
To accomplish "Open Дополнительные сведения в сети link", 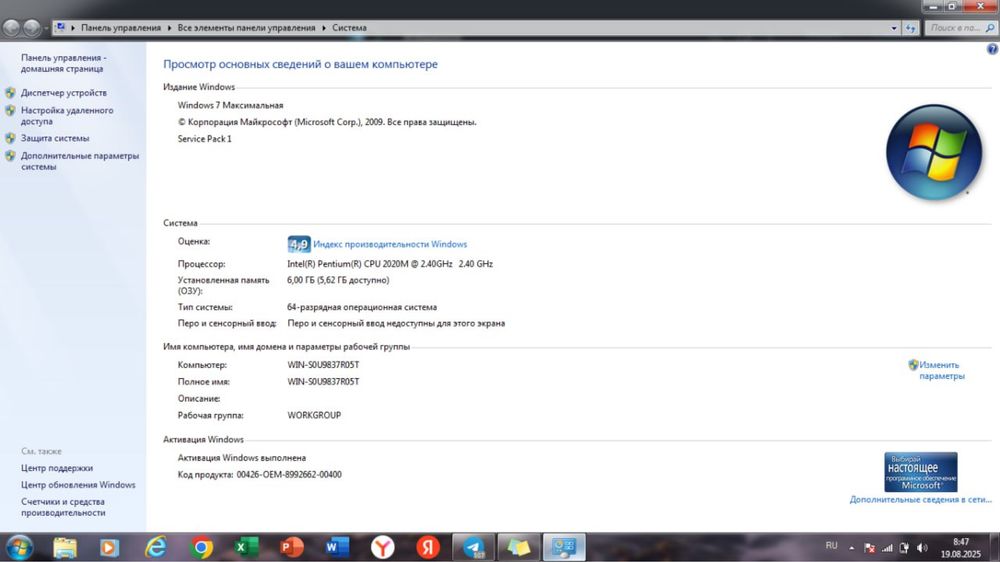I will (920, 499).
